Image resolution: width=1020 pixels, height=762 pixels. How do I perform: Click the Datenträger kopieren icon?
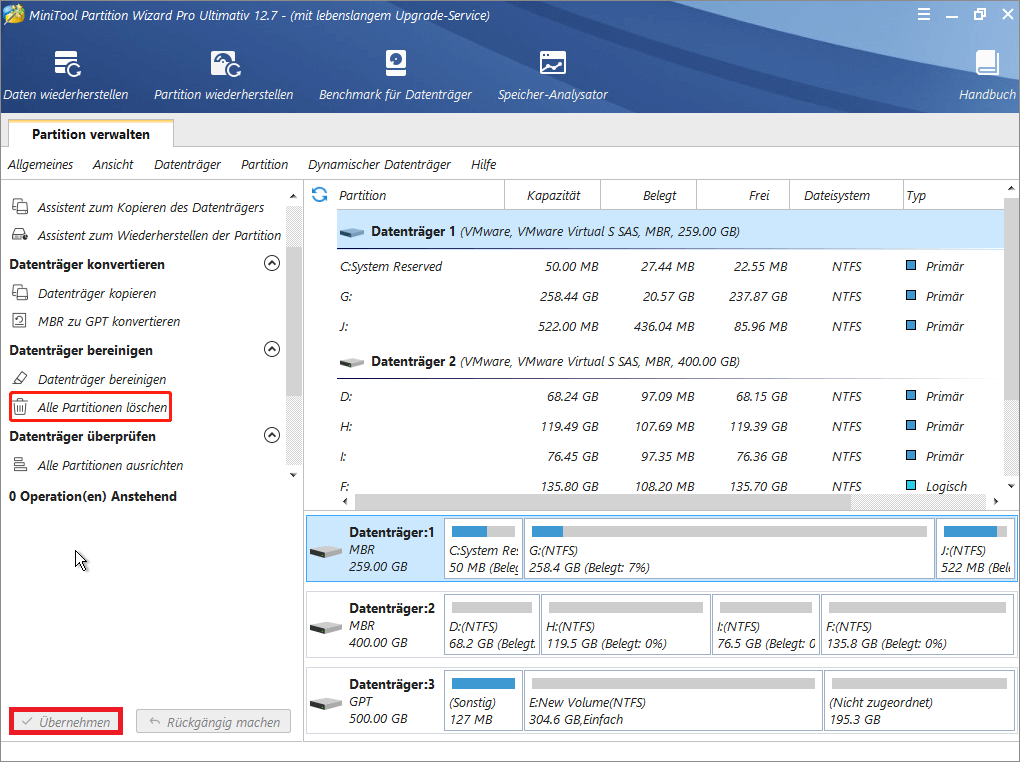(x=20, y=293)
